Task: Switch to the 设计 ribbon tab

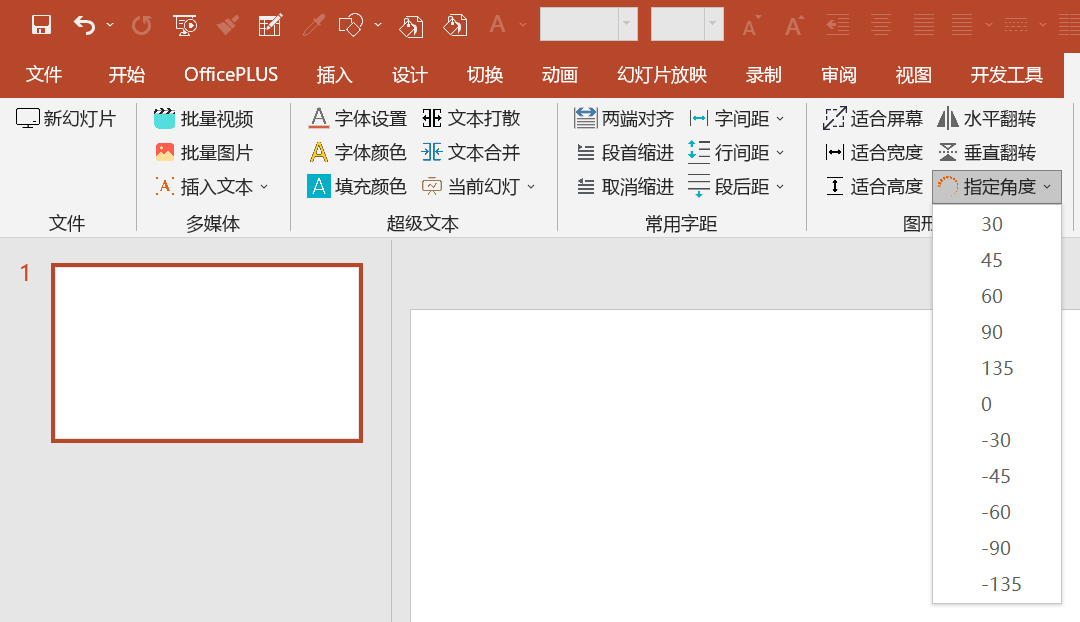Action: point(409,73)
